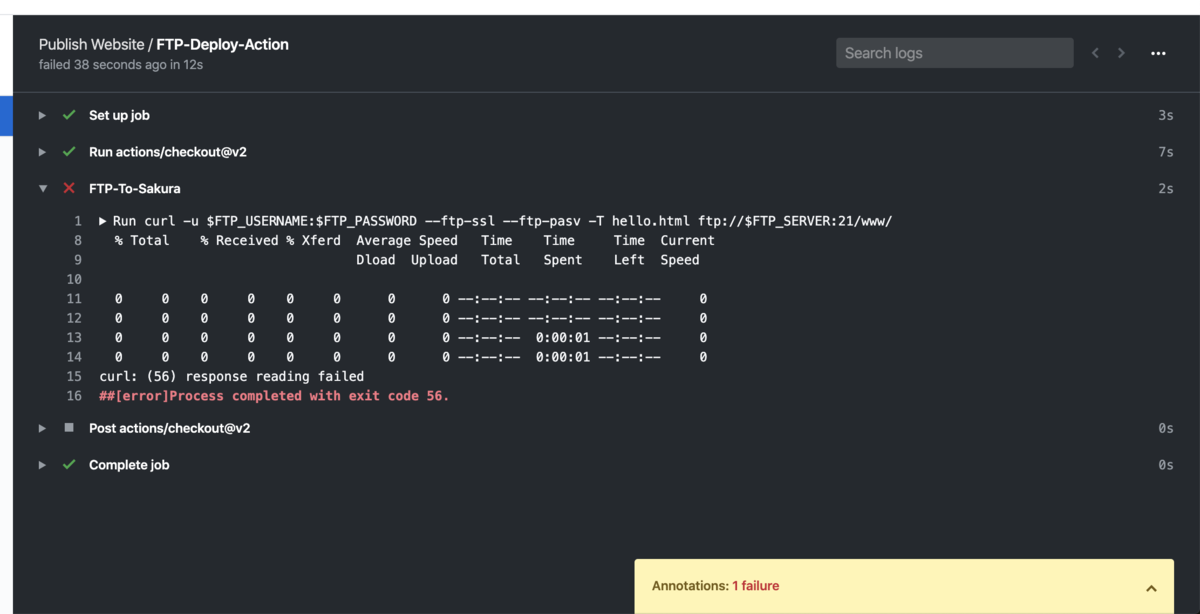Screen dimensions: 1200x614
Task: Click the FTP-To-Sakura step title
Action: (x=134, y=188)
